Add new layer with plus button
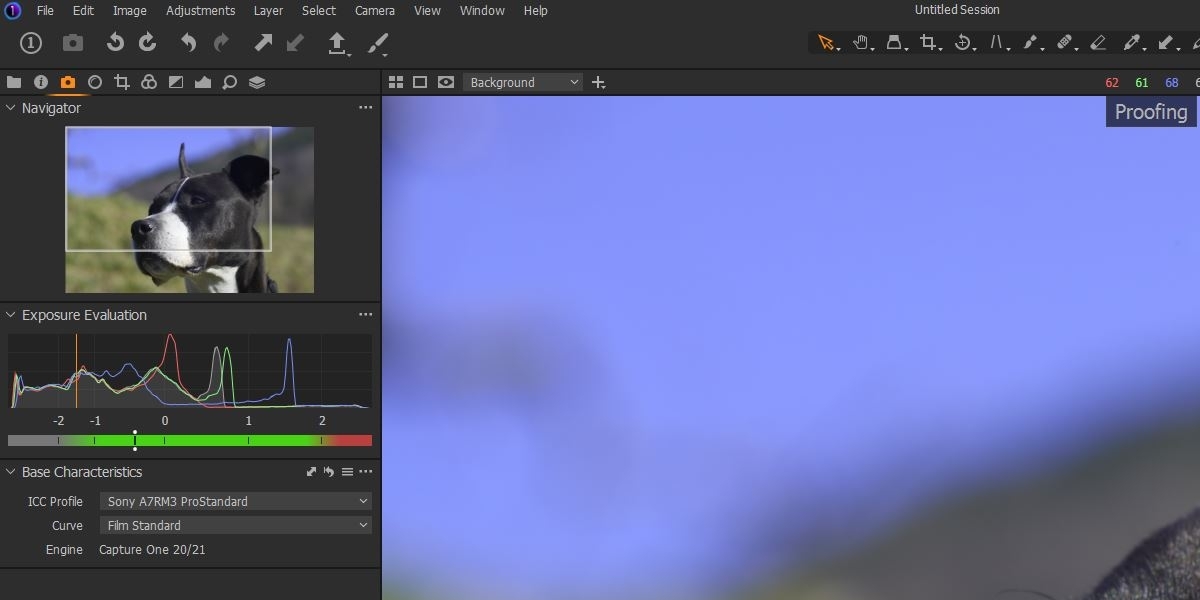This screenshot has height=600, width=1200. tap(599, 82)
